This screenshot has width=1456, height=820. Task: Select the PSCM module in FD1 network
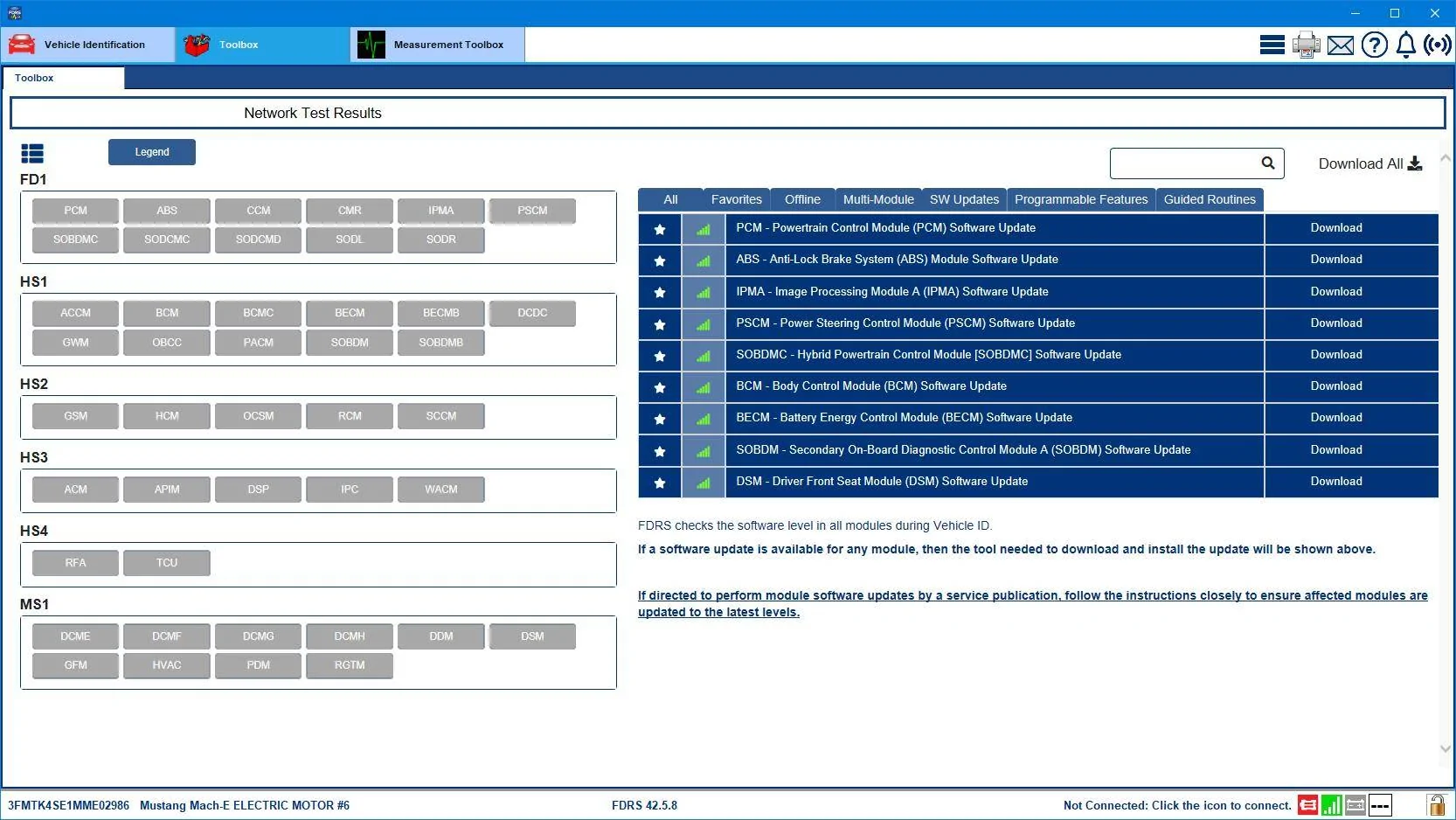532,211
